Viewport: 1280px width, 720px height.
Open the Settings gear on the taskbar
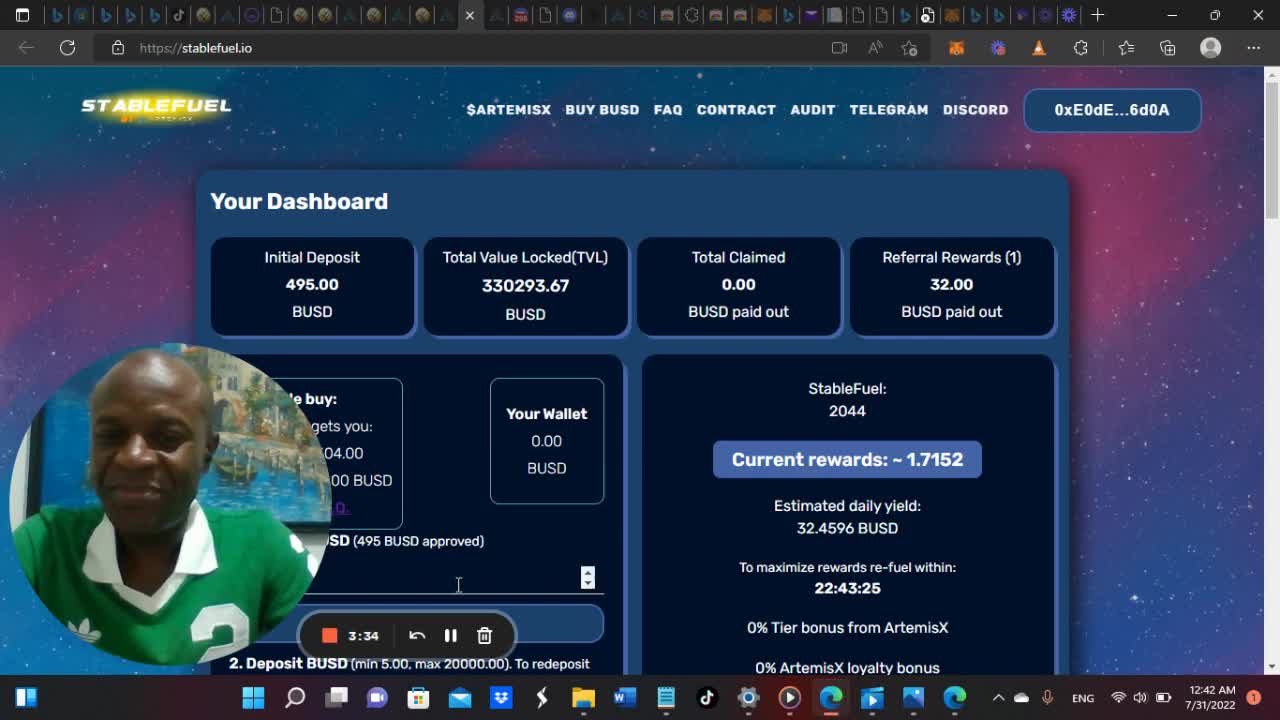[x=748, y=697]
